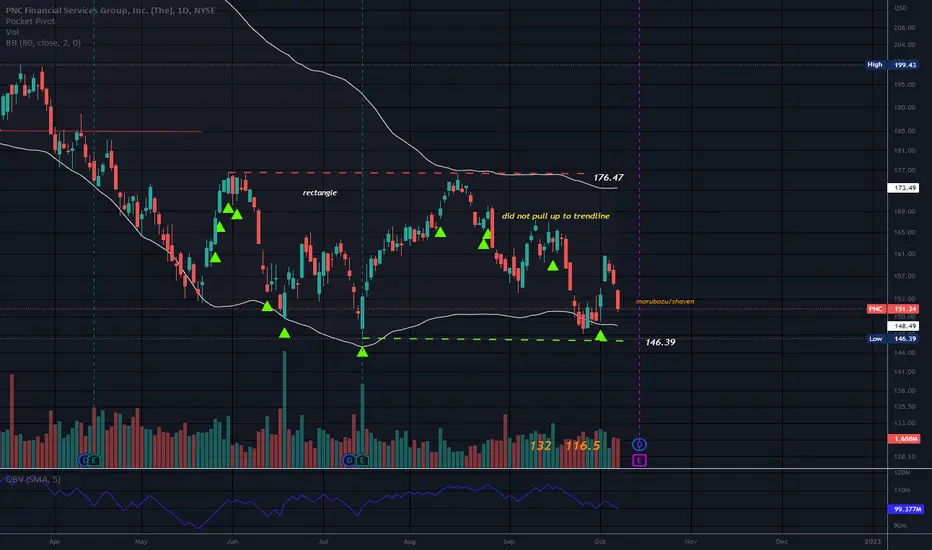
Task: Select the green dashed 146.39 support line
Action: tap(493, 340)
